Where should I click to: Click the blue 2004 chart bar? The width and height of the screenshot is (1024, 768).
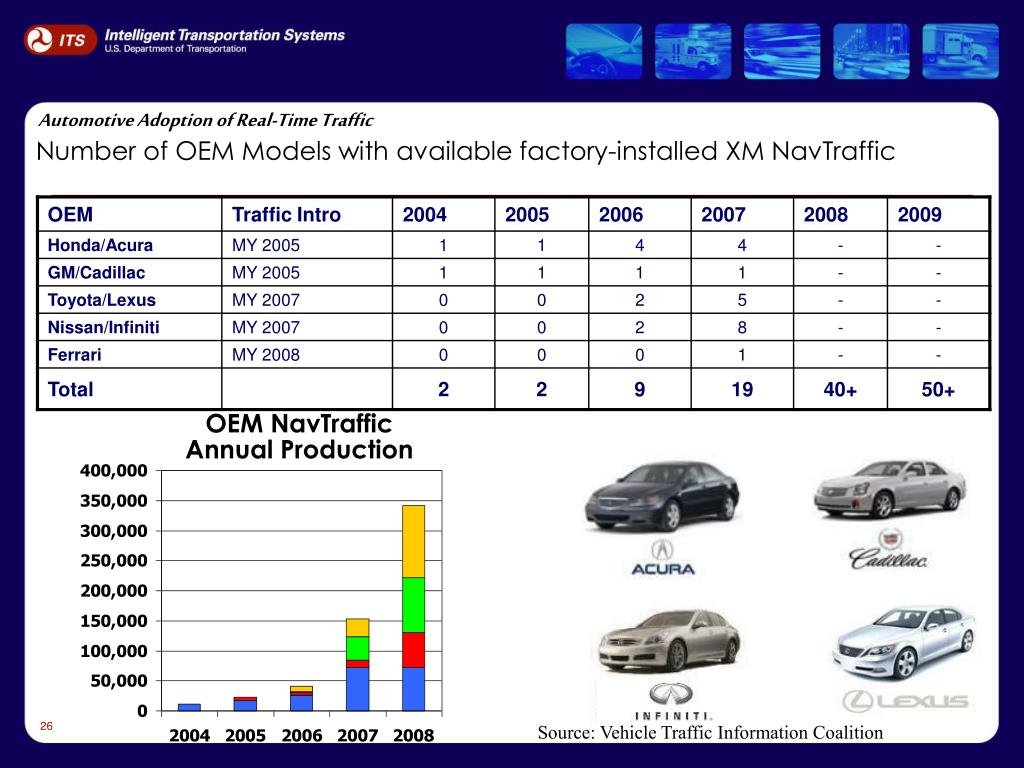pos(189,707)
